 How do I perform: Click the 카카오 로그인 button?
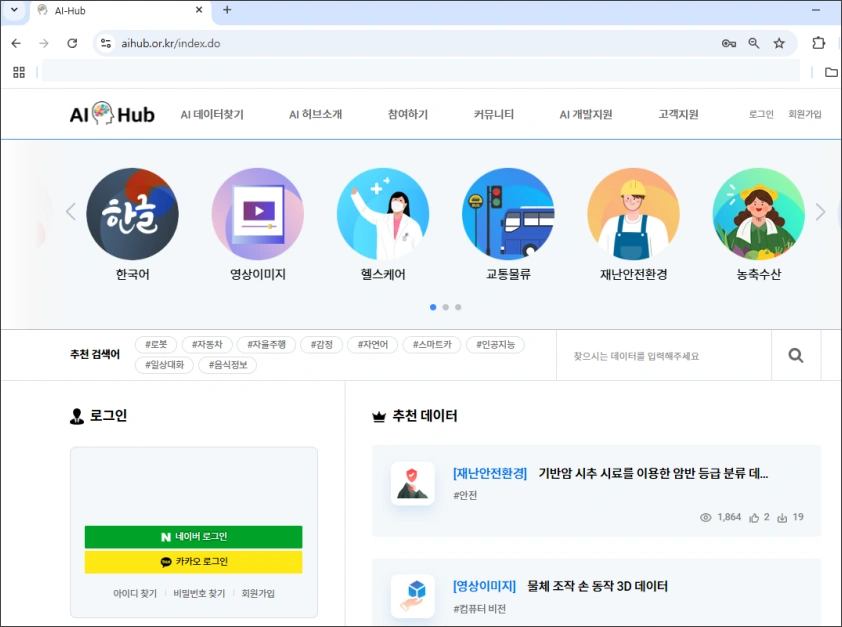(193, 562)
